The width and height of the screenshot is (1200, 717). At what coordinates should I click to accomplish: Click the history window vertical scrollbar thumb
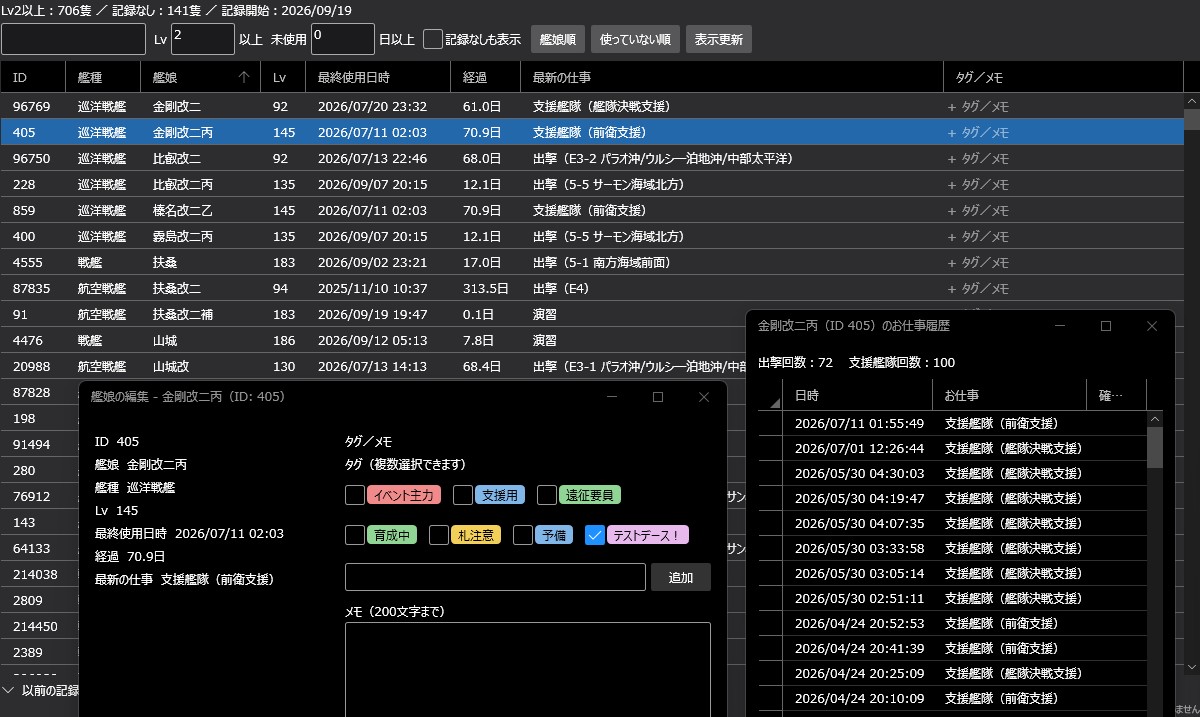(x=1155, y=447)
